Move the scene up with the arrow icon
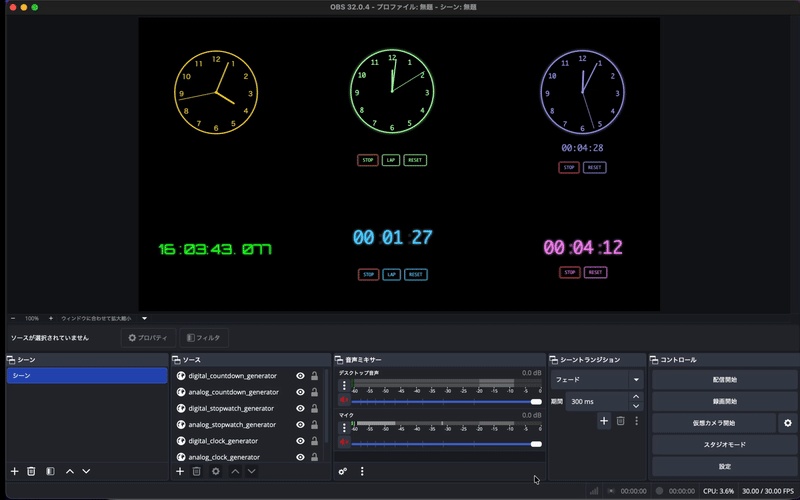The height and width of the screenshot is (500, 800). pos(70,471)
